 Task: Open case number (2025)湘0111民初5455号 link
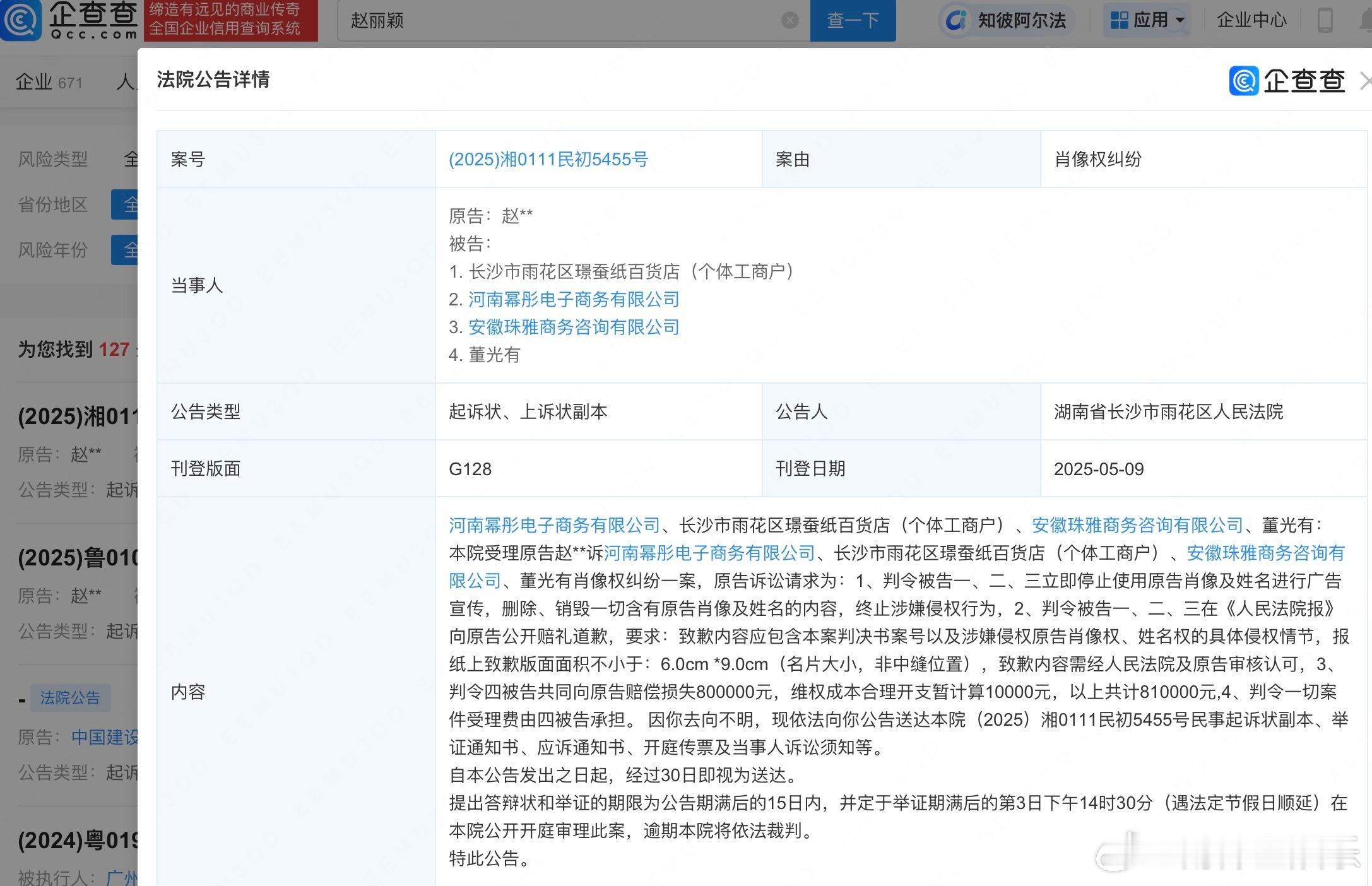(548, 159)
